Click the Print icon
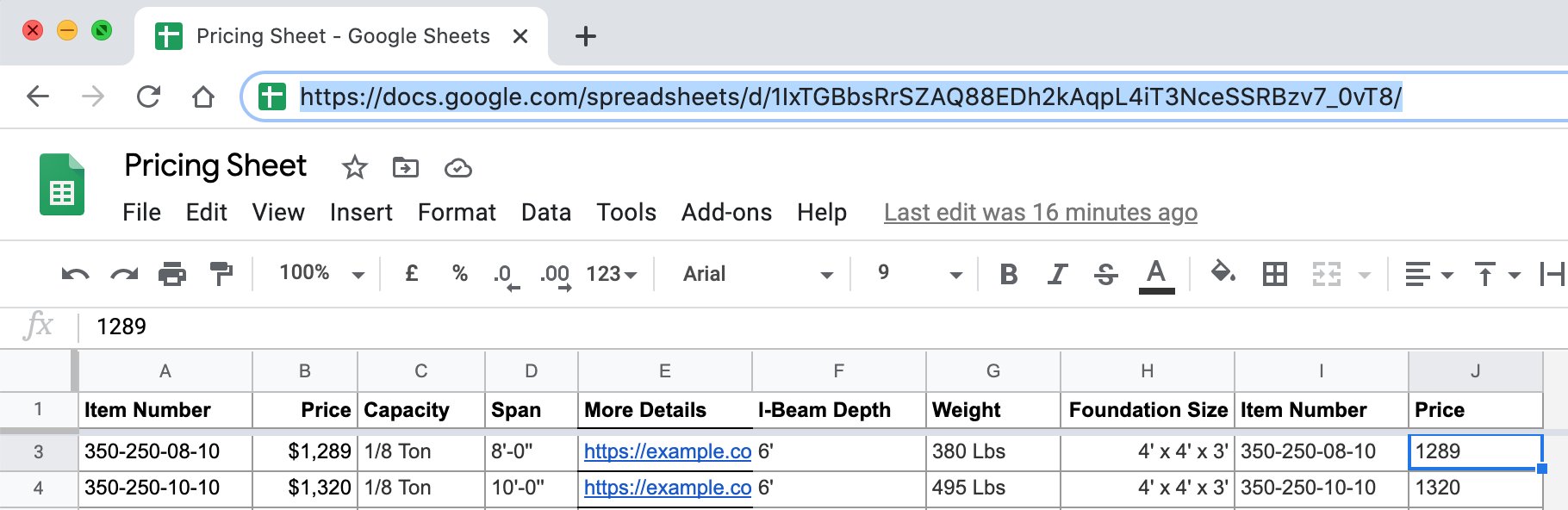 172,275
